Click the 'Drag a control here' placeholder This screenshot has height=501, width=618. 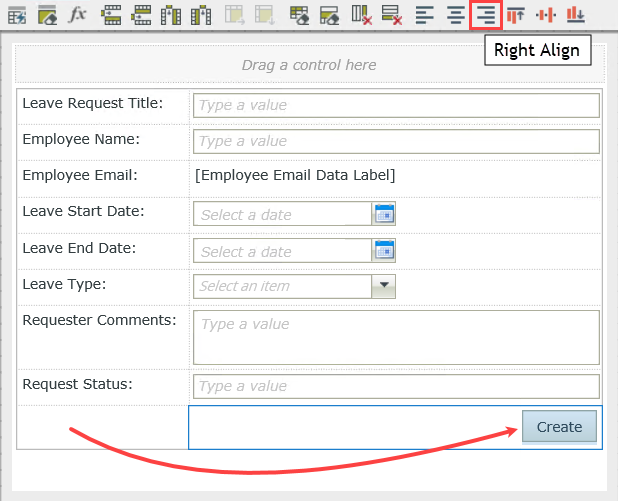click(x=309, y=65)
